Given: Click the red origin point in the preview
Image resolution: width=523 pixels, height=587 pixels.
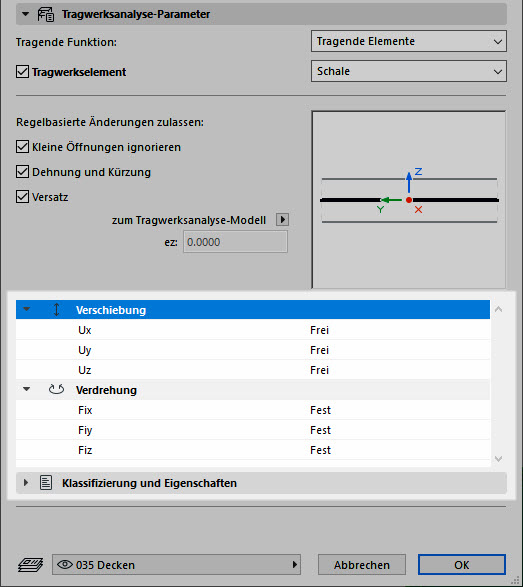Looking at the screenshot, I should pyautogui.click(x=409, y=200).
